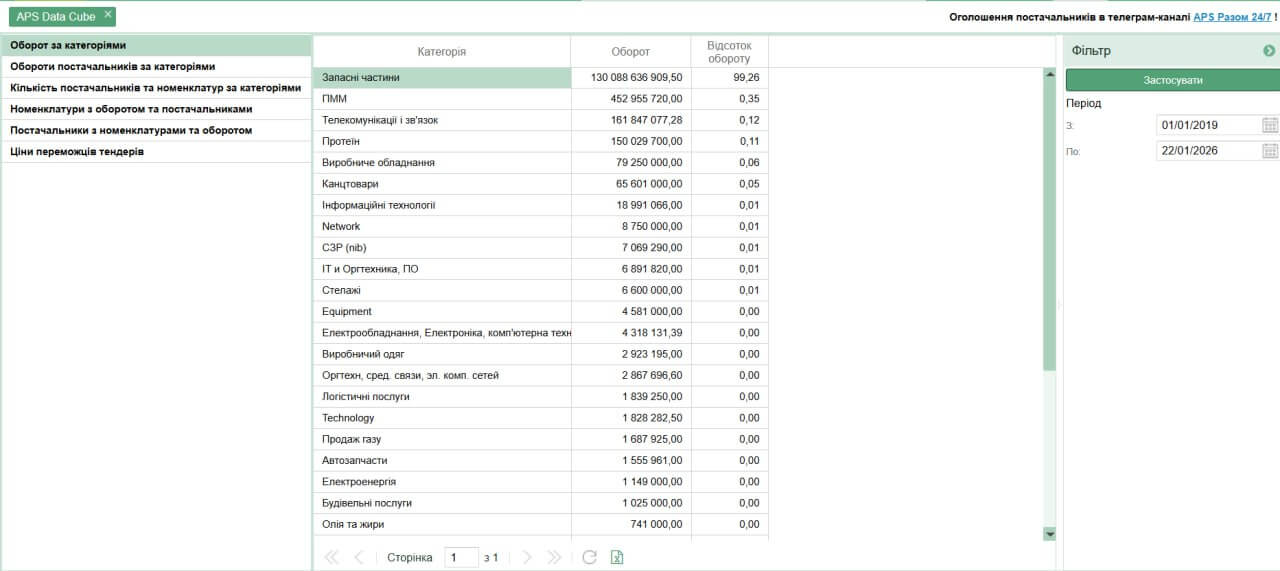Open APS Разом 24/7 telegram link
The height and width of the screenshot is (571, 1280).
coord(1232,17)
